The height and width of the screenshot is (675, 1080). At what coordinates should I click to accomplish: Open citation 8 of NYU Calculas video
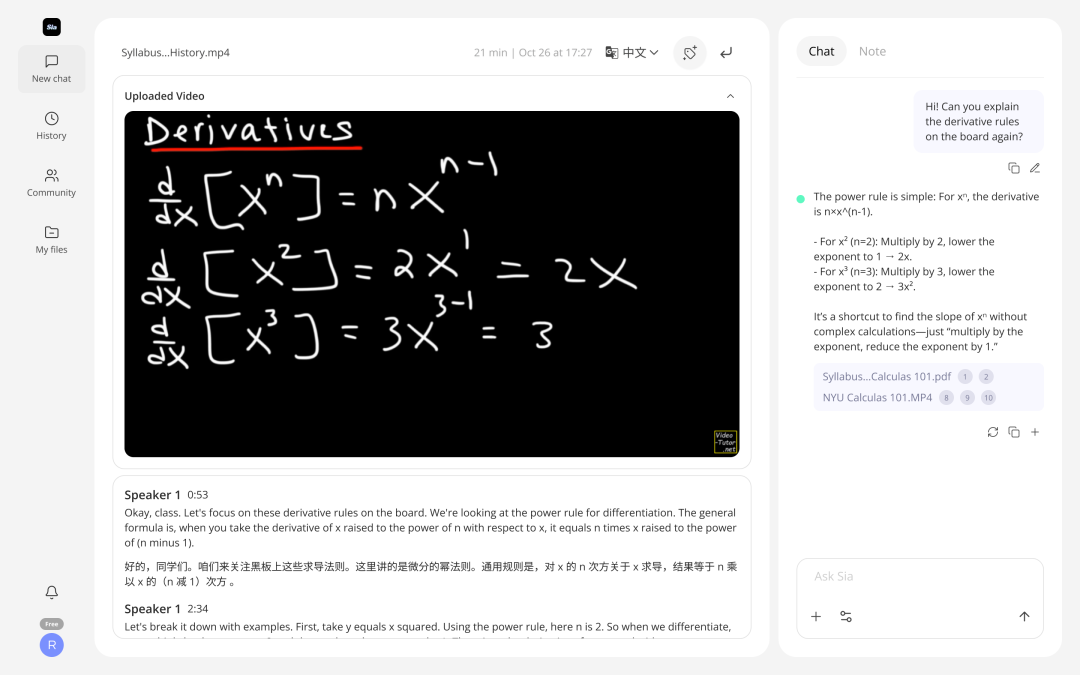[946, 397]
